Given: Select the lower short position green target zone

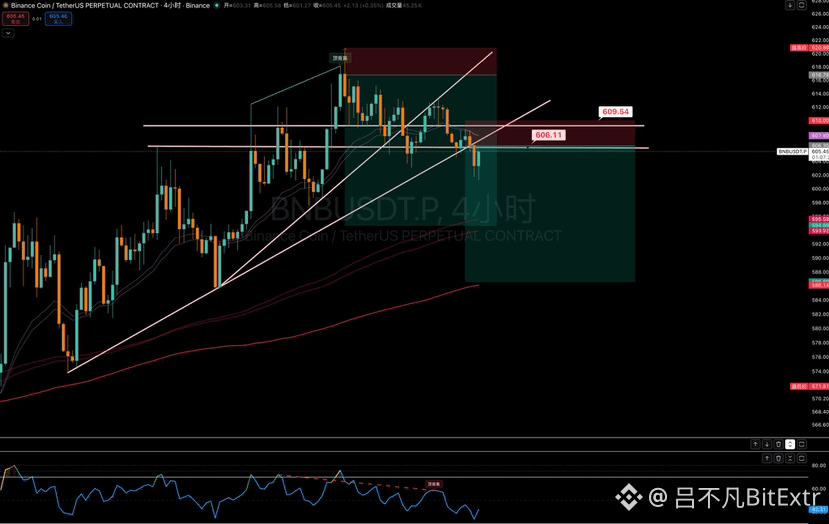Looking at the screenshot, I should tap(550, 214).
